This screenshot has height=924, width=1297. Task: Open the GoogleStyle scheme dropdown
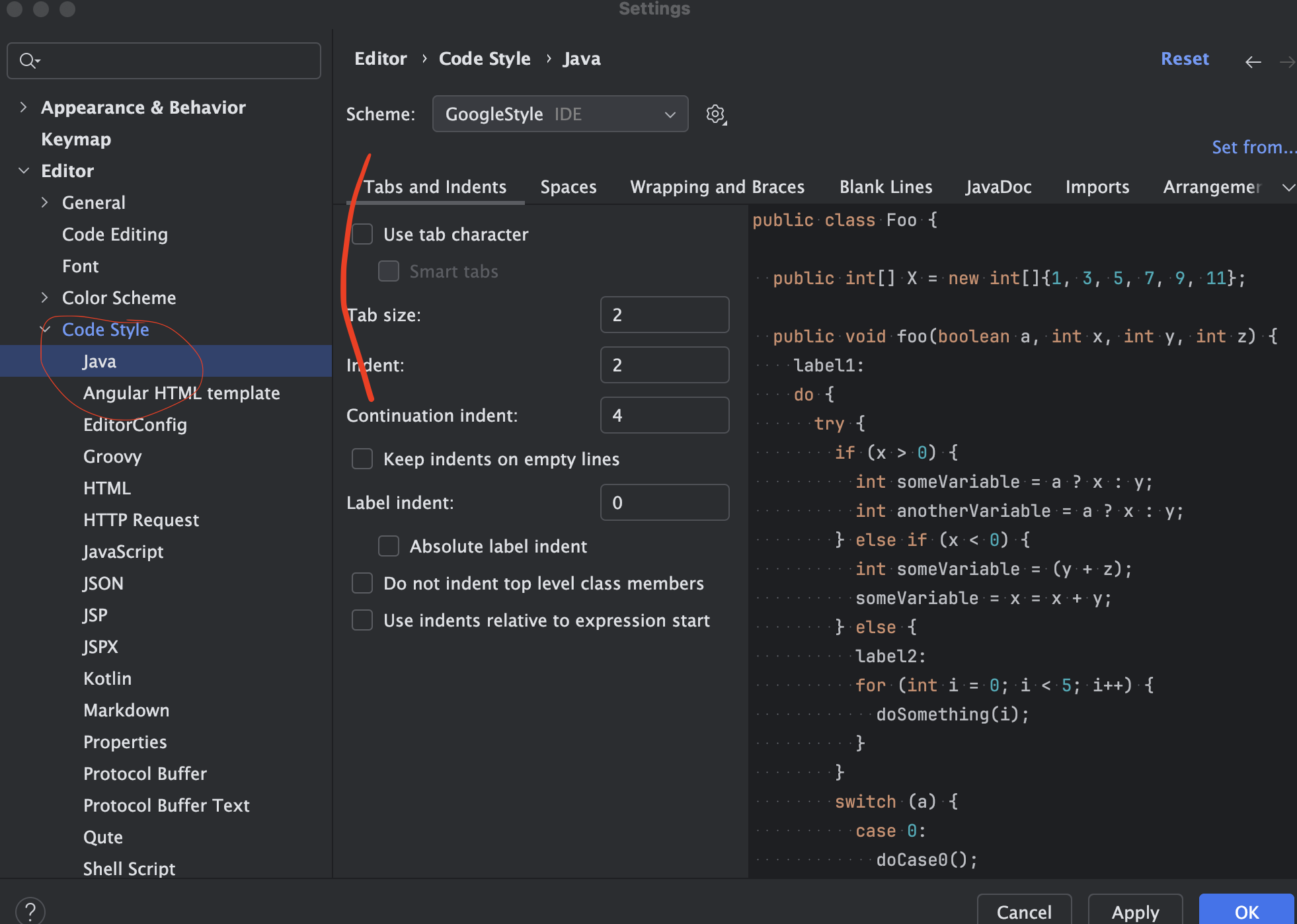[x=560, y=114]
